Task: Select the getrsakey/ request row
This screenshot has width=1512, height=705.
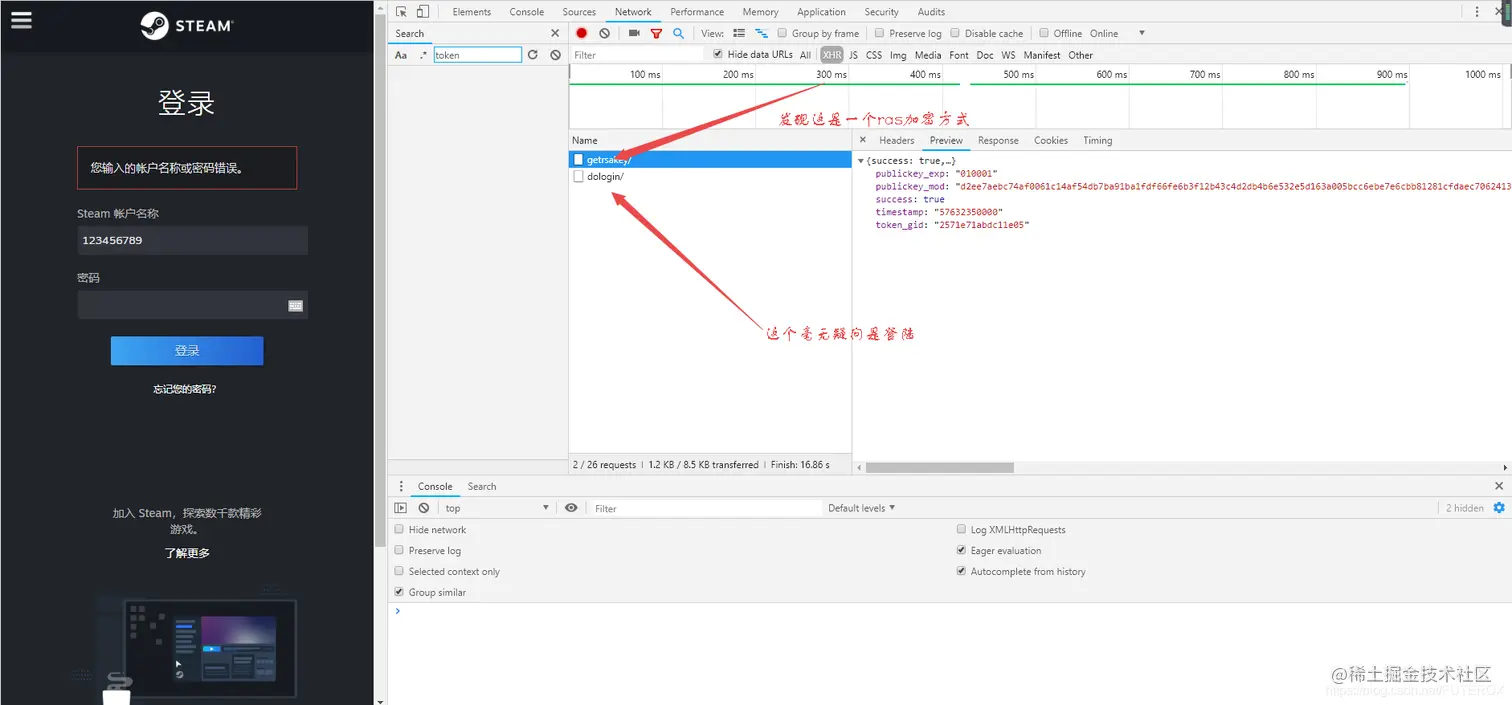Action: (x=710, y=160)
